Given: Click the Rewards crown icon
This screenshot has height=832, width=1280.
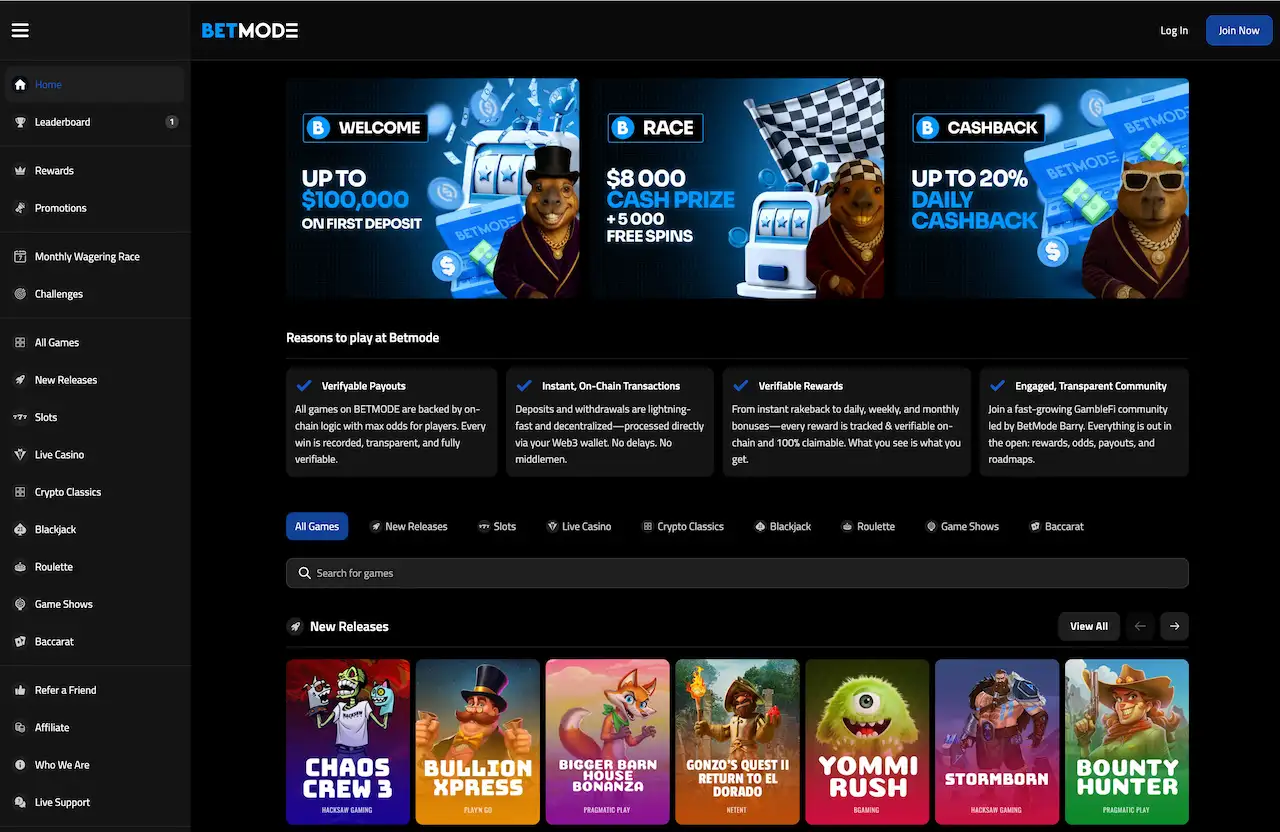Looking at the screenshot, I should tap(19, 170).
